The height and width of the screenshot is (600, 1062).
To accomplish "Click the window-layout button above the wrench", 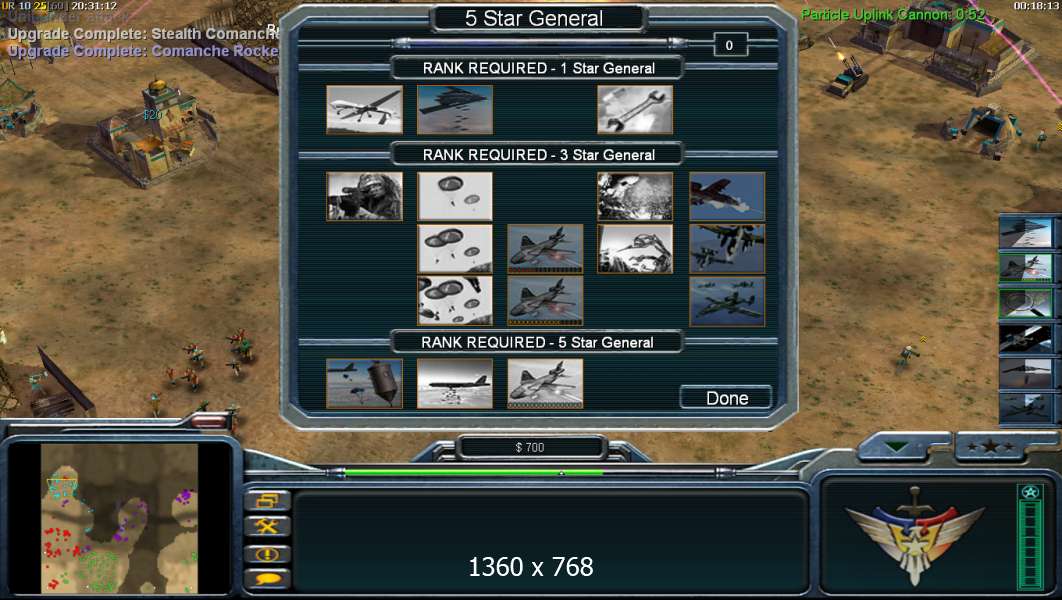I will coord(268,500).
